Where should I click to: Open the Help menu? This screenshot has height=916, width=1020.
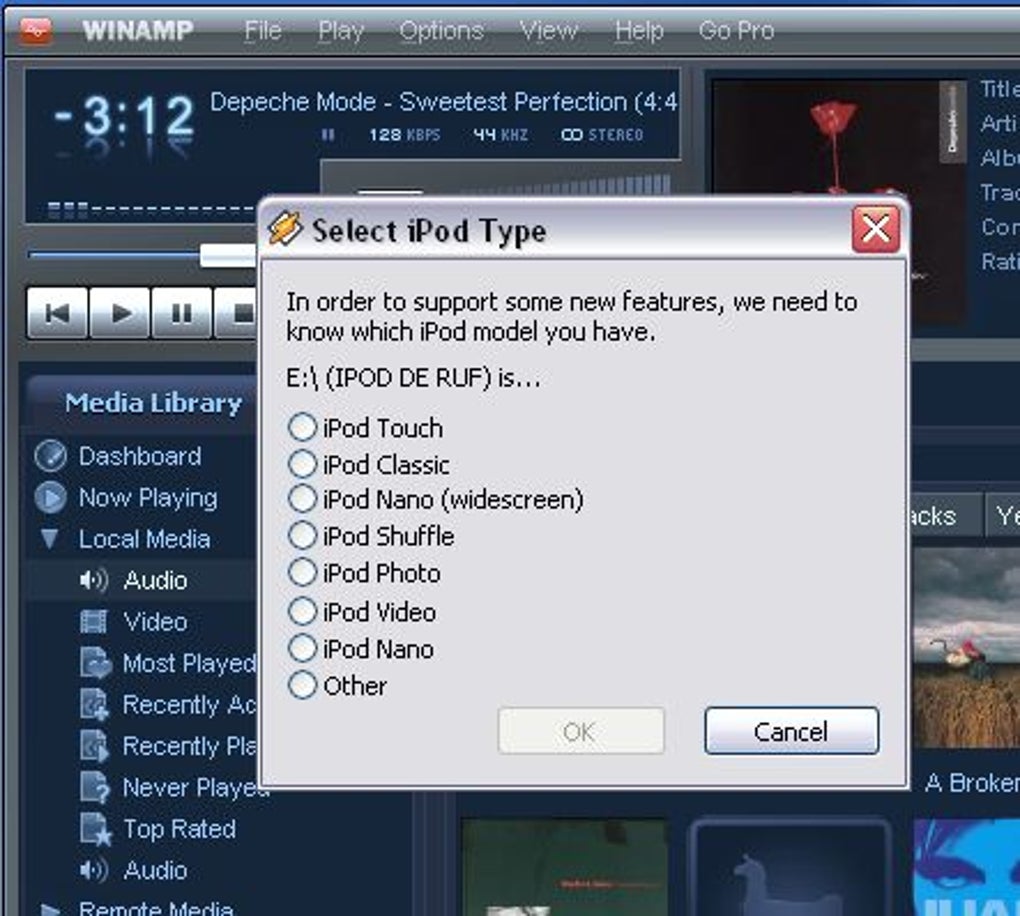[639, 31]
